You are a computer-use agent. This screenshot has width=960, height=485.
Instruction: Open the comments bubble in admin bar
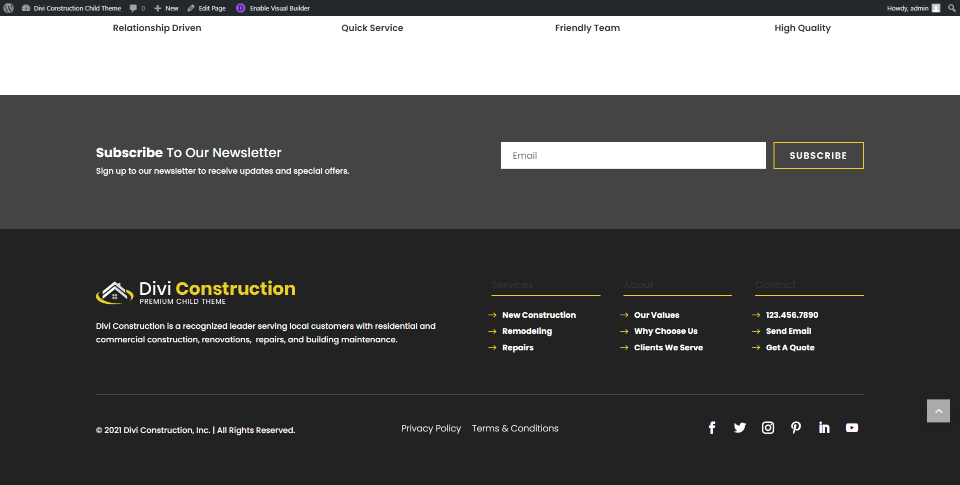tap(136, 8)
